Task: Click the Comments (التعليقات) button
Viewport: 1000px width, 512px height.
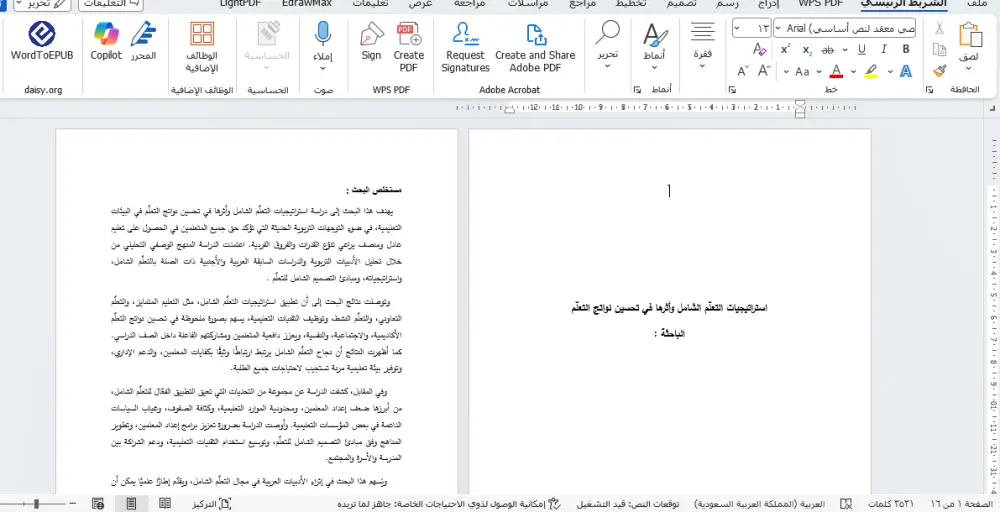Action: click(111, 3)
